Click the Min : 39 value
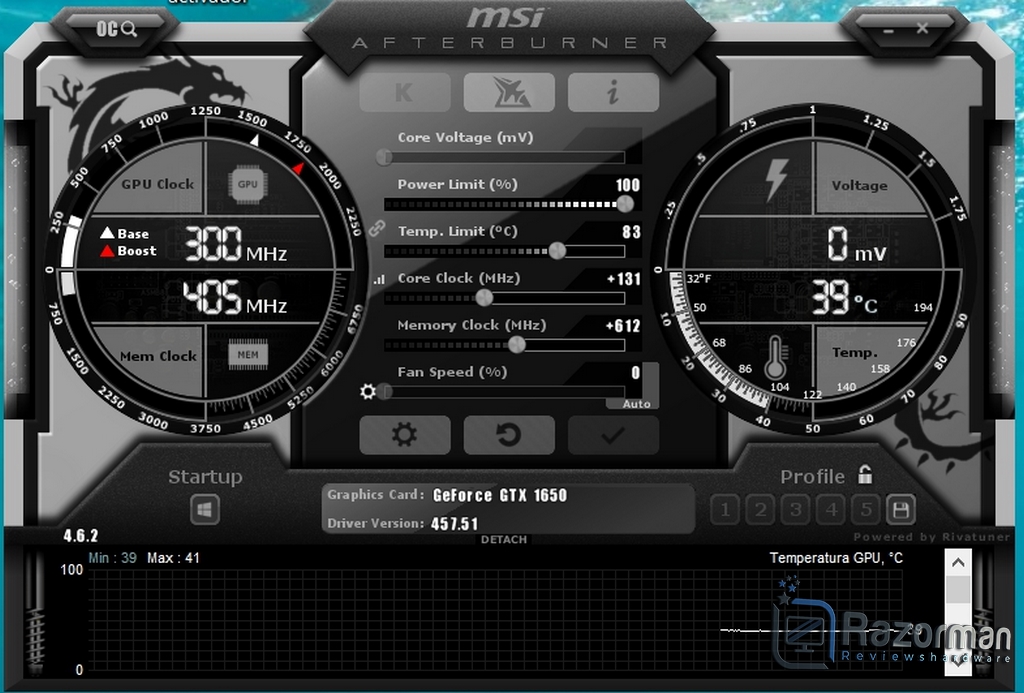The width and height of the screenshot is (1024, 693). [x=112, y=558]
